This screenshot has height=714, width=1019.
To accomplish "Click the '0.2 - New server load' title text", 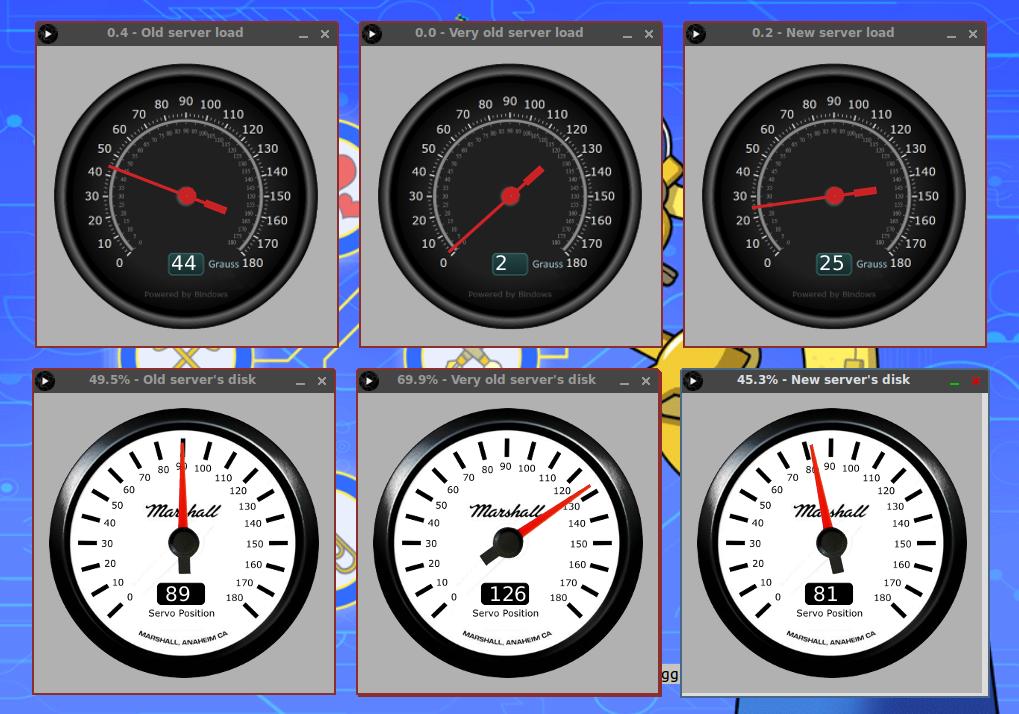I will (x=823, y=33).
